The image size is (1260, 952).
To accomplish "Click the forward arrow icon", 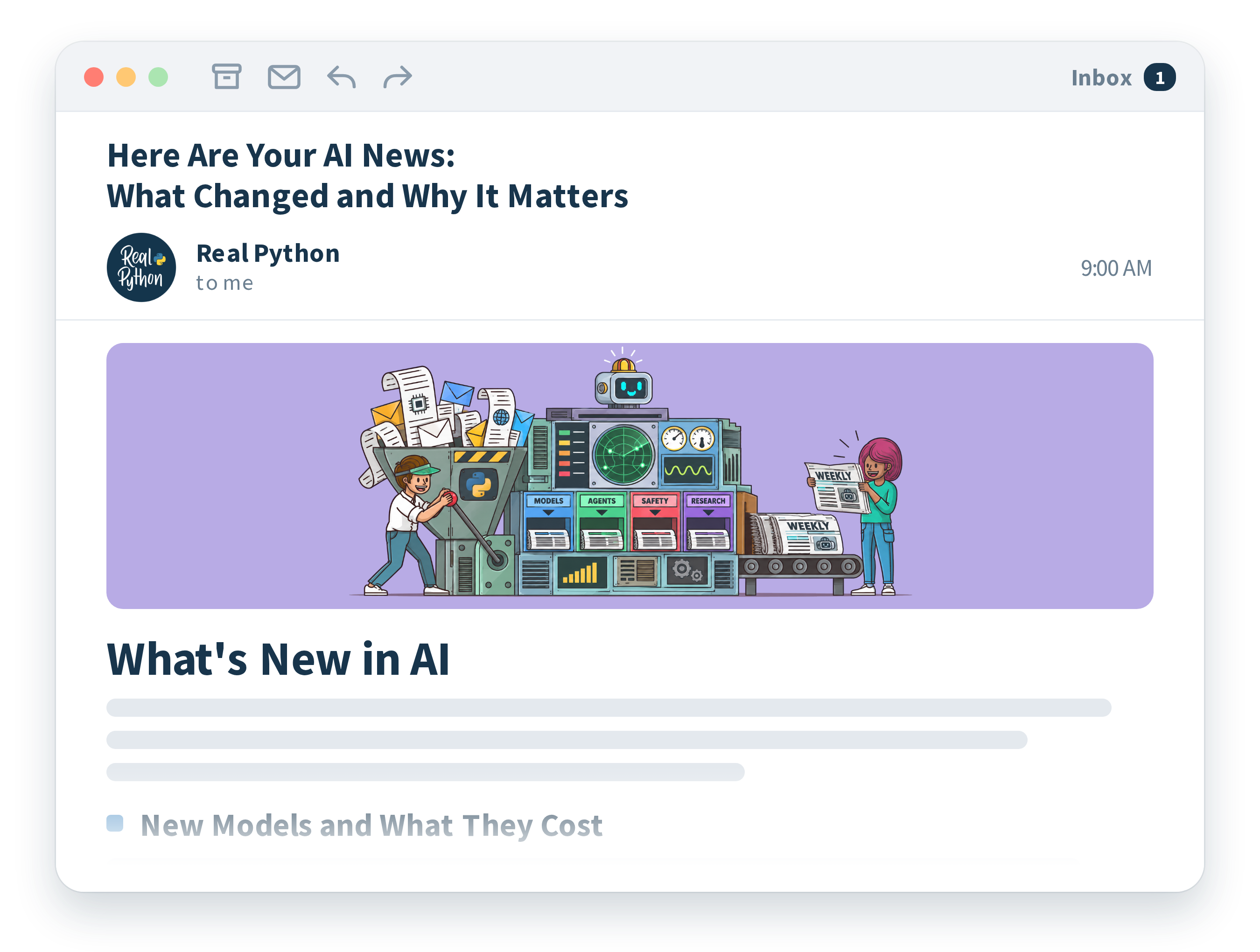I will [x=398, y=77].
